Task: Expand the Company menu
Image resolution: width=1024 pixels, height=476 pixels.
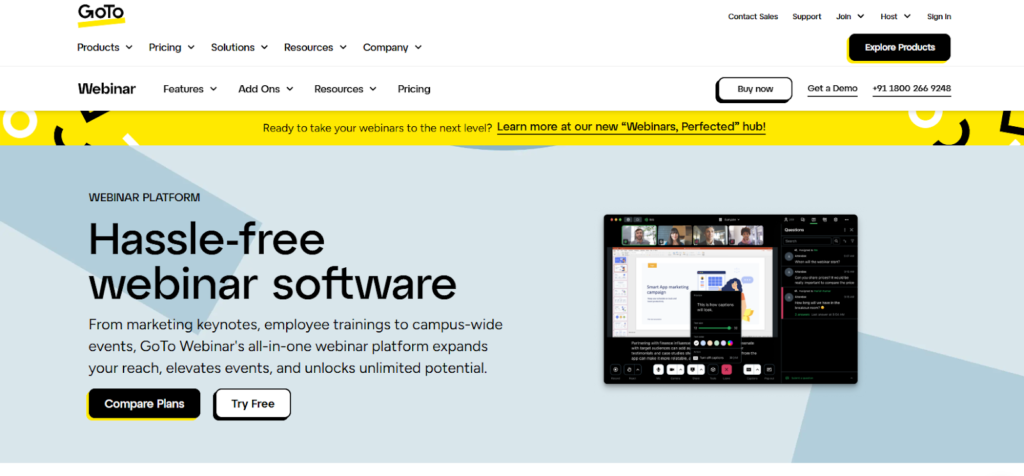Action: [x=392, y=47]
